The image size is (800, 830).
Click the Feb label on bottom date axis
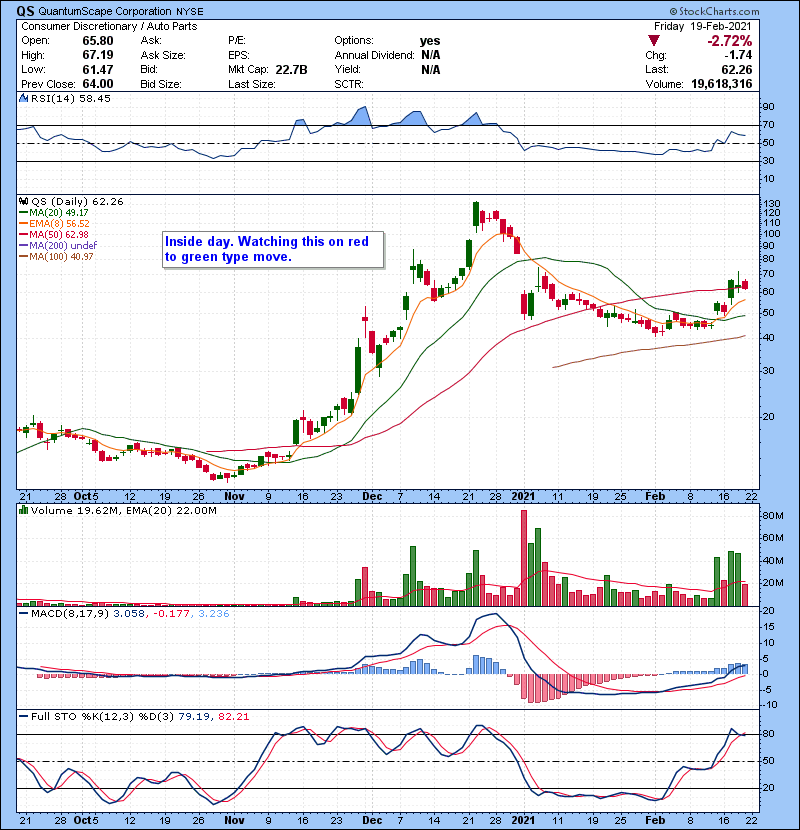pyautogui.click(x=655, y=820)
